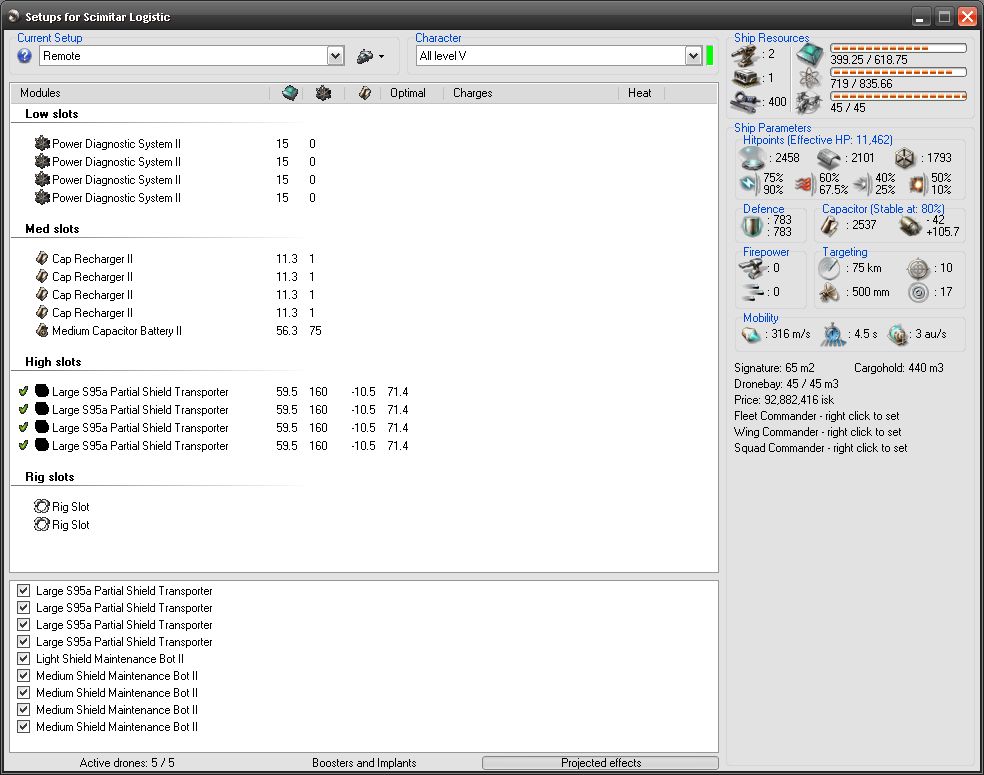Select the second empty Rig Slot
The image size is (984, 775).
click(62, 525)
